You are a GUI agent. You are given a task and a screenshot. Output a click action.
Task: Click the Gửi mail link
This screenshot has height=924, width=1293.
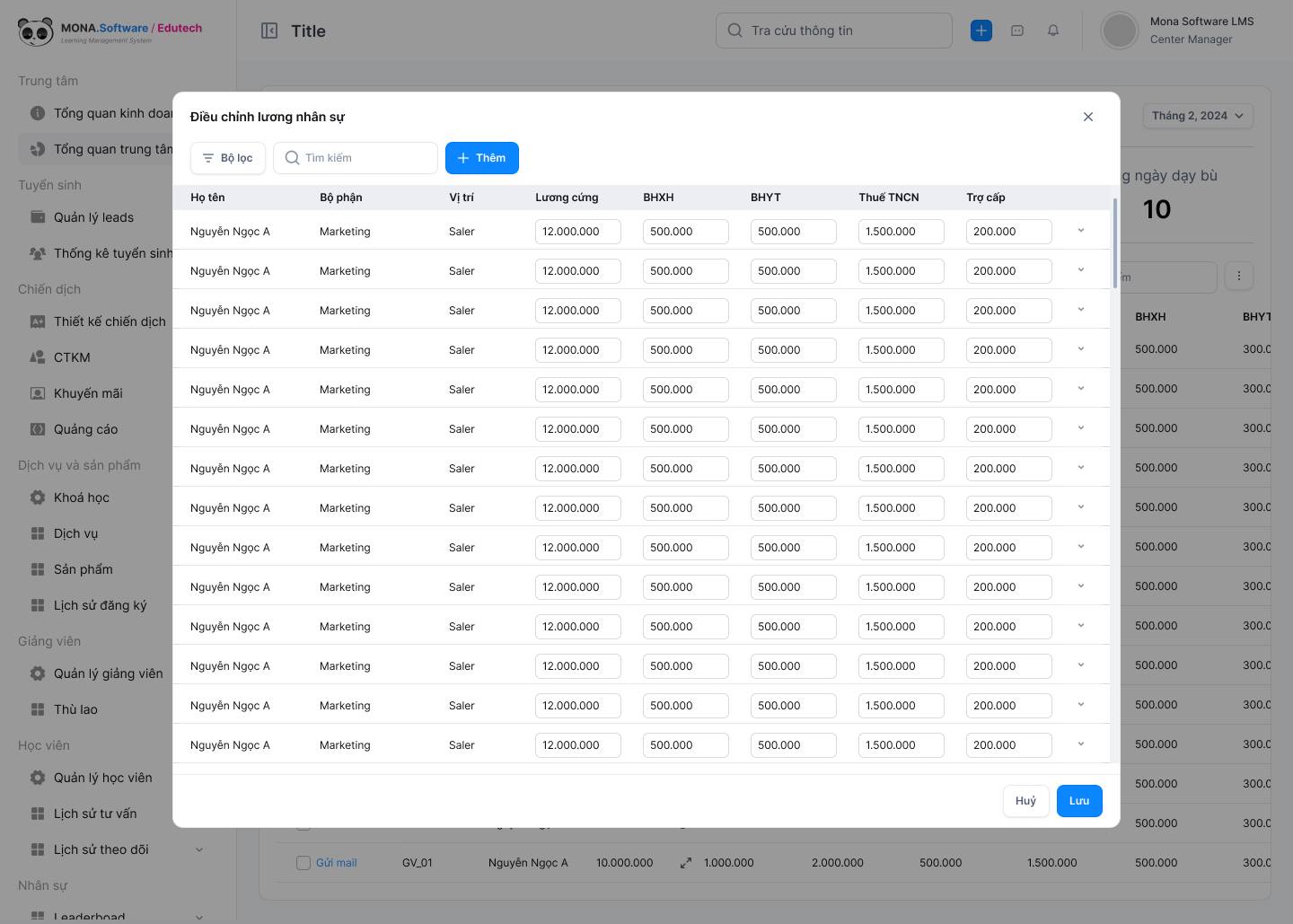(336, 863)
